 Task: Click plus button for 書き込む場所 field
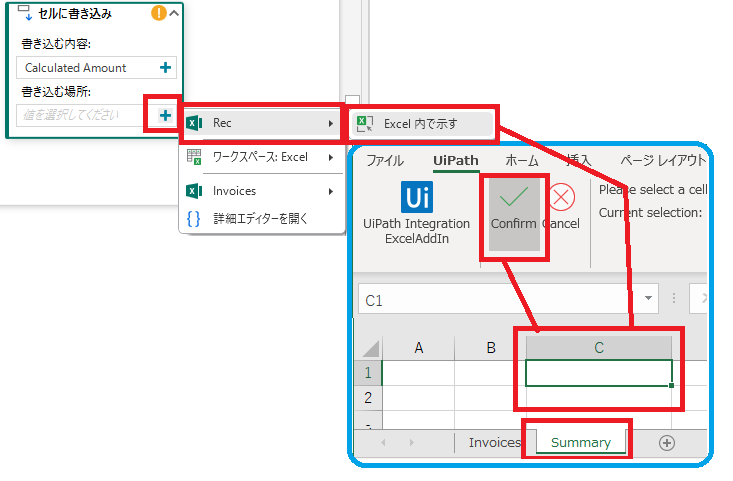click(165, 115)
